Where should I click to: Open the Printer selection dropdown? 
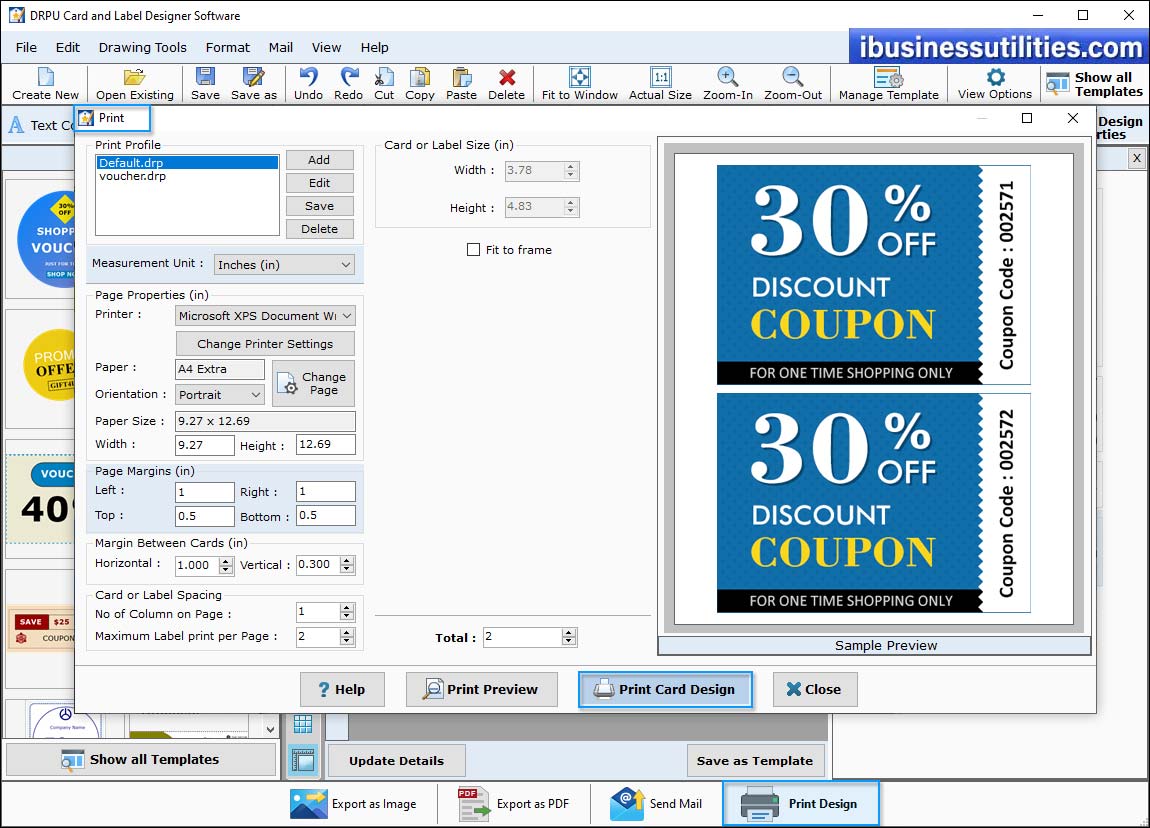pos(265,316)
